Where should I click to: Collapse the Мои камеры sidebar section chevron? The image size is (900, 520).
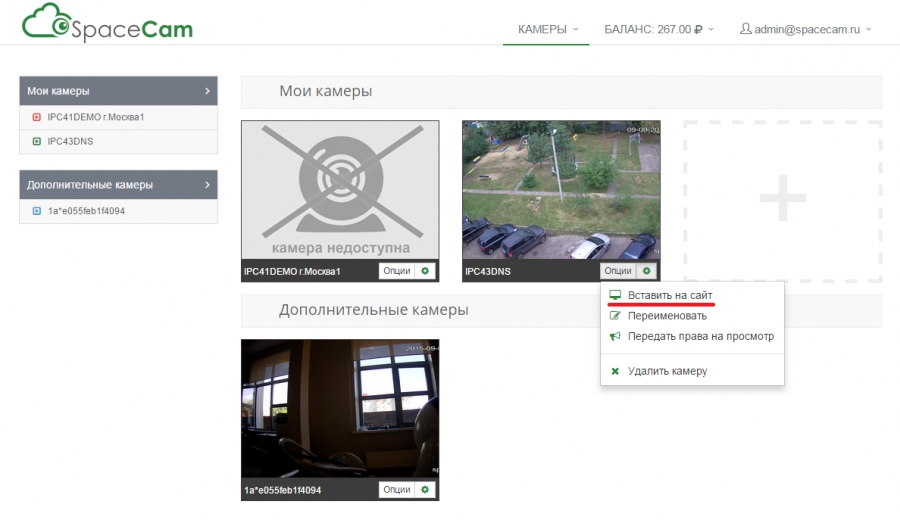(207, 91)
